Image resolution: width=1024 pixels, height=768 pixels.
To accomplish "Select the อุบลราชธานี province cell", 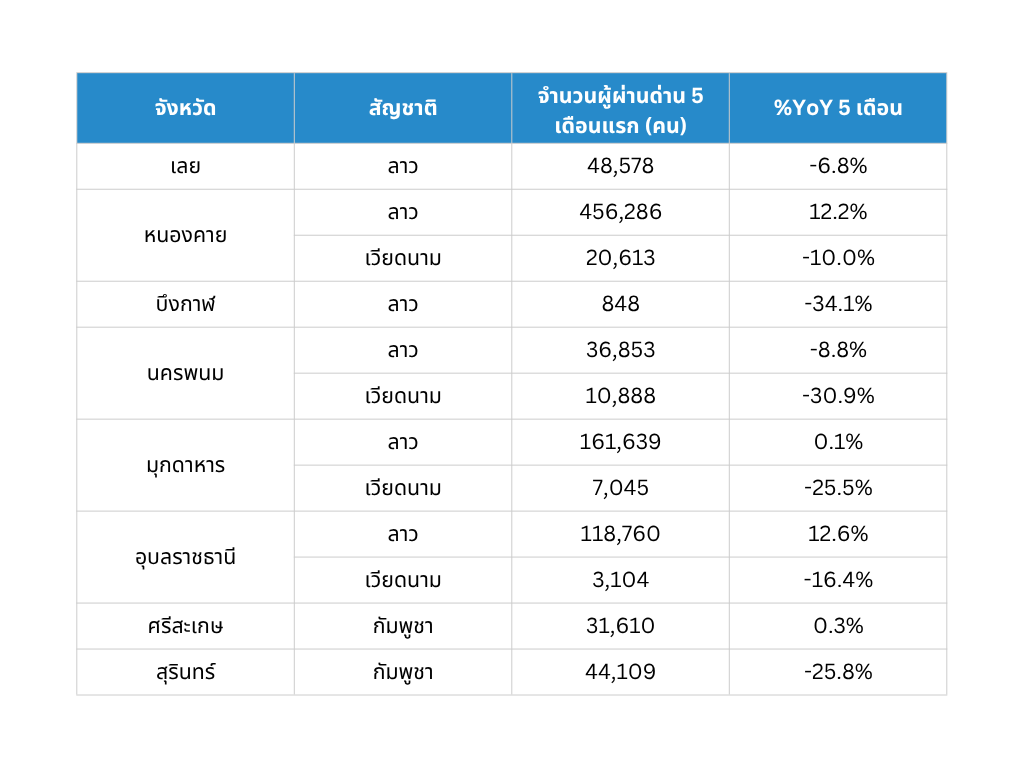I will pyautogui.click(x=185, y=558).
